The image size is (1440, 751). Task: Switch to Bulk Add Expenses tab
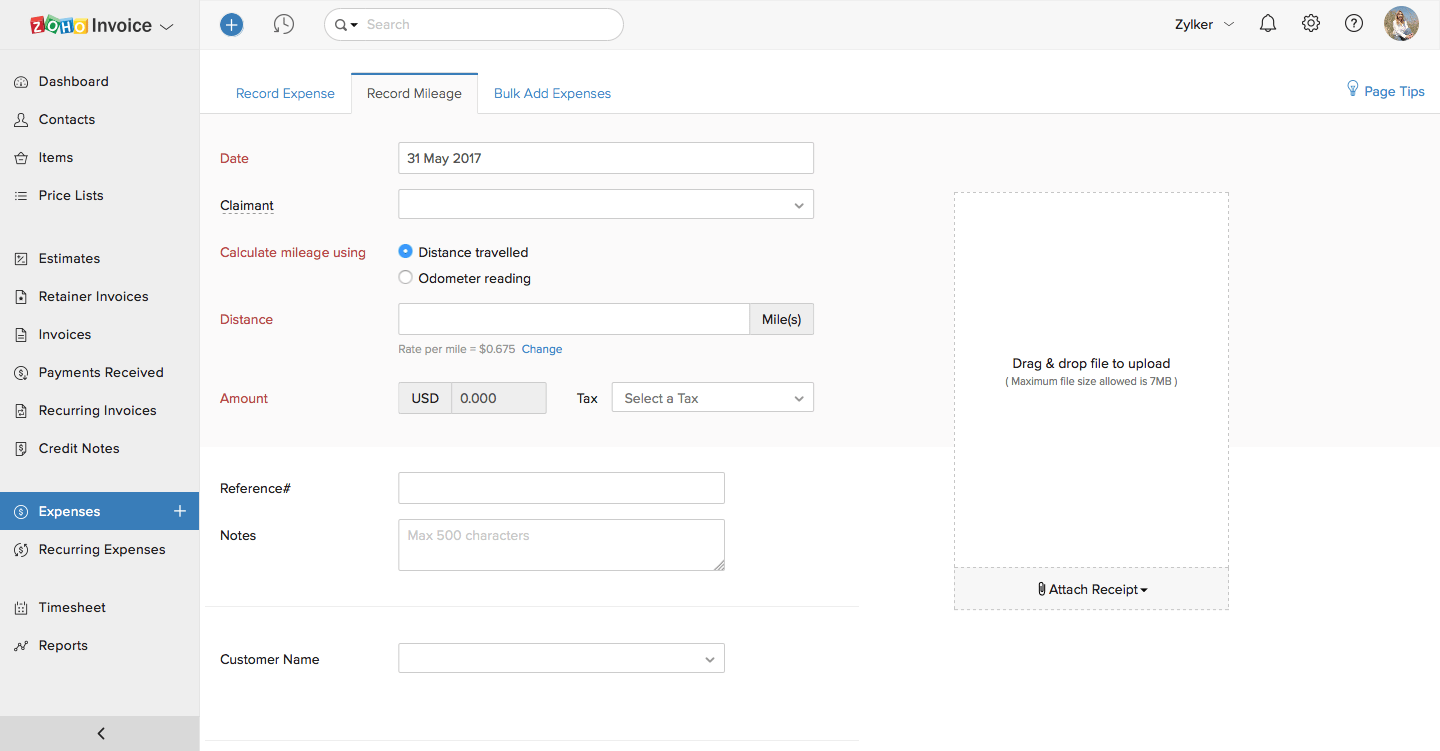click(x=552, y=93)
